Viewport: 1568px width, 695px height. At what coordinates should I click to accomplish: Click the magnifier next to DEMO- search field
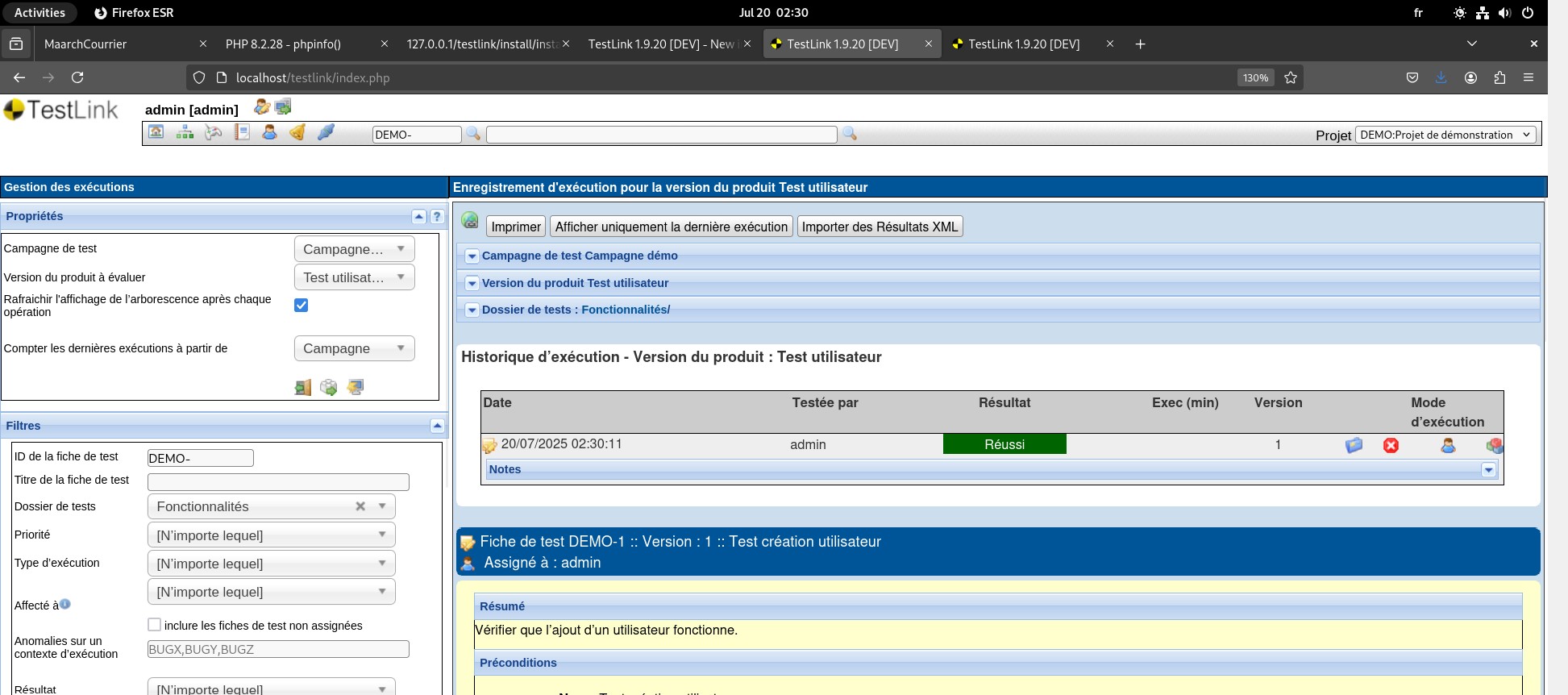(x=473, y=134)
